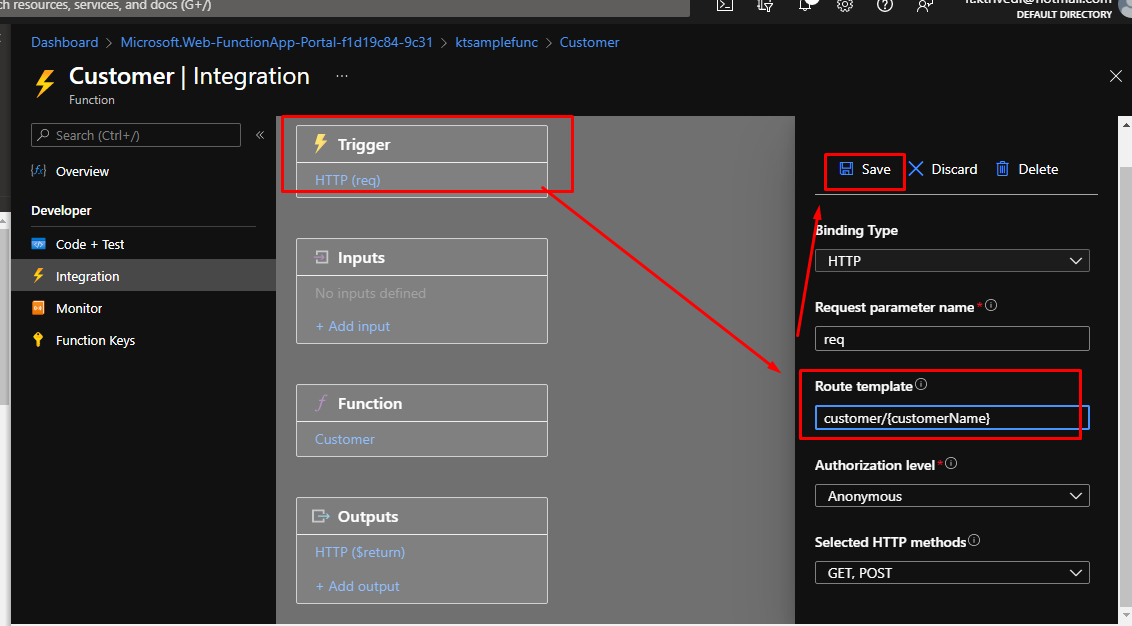Click the feedback person icon
1132x626 pixels.
pos(925,5)
